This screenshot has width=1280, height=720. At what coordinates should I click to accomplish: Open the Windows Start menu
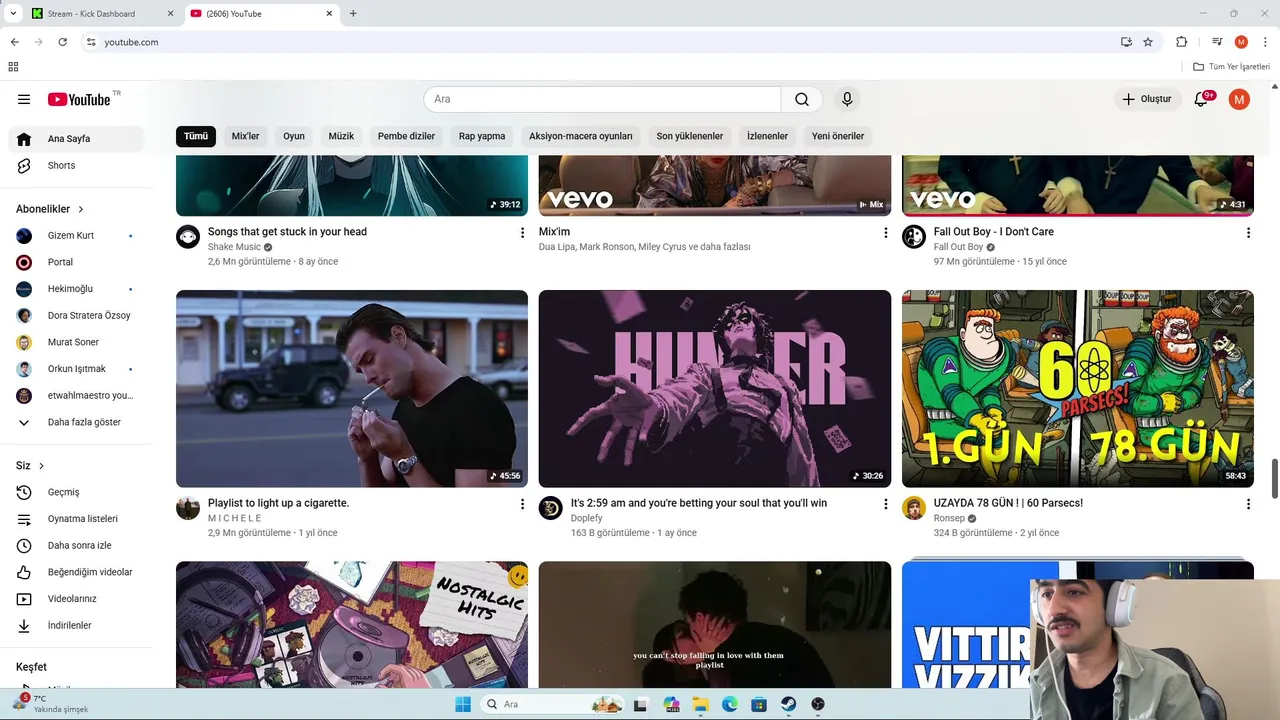(x=463, y=704)
